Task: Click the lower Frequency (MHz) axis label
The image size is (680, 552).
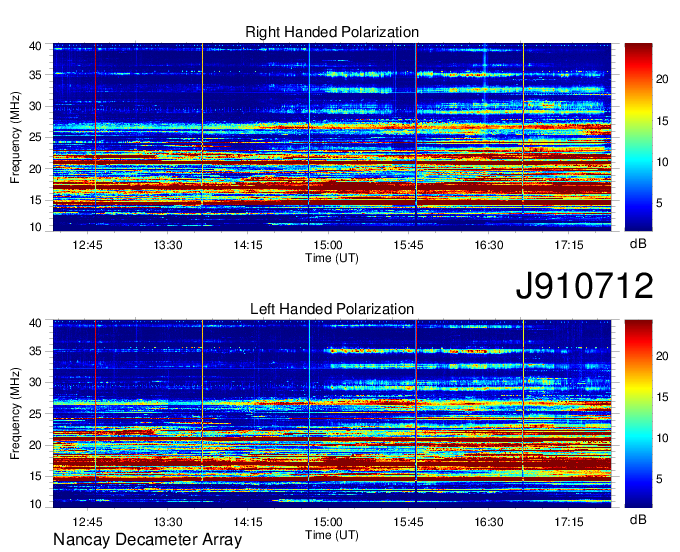Action: point(15,414)
